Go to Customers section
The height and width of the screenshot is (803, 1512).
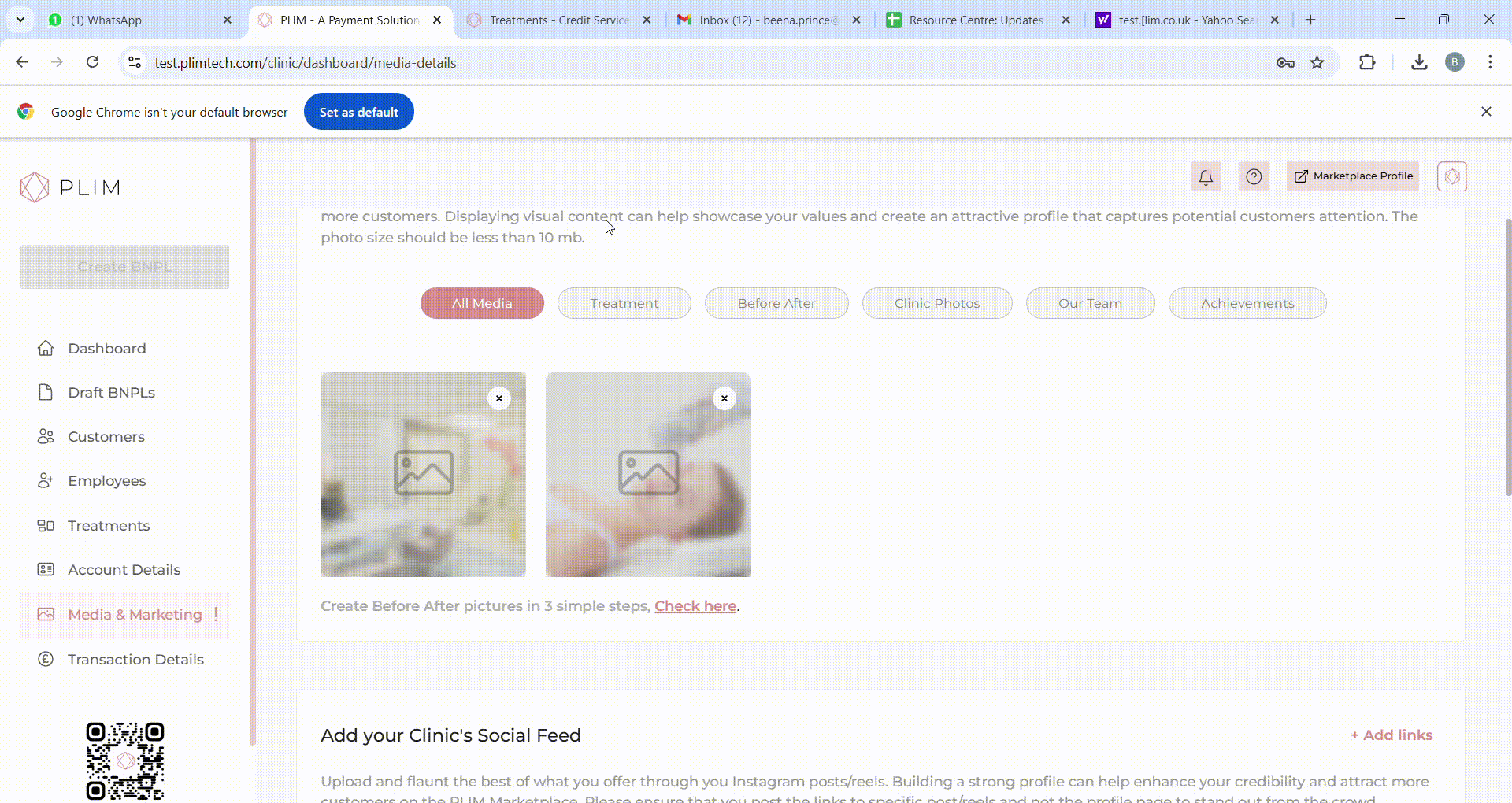point(106,436)
